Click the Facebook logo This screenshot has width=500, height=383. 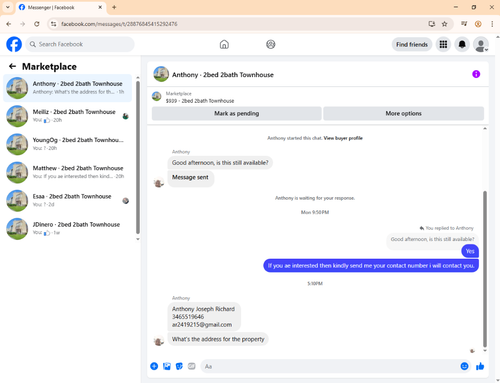[x=14, y=44]
